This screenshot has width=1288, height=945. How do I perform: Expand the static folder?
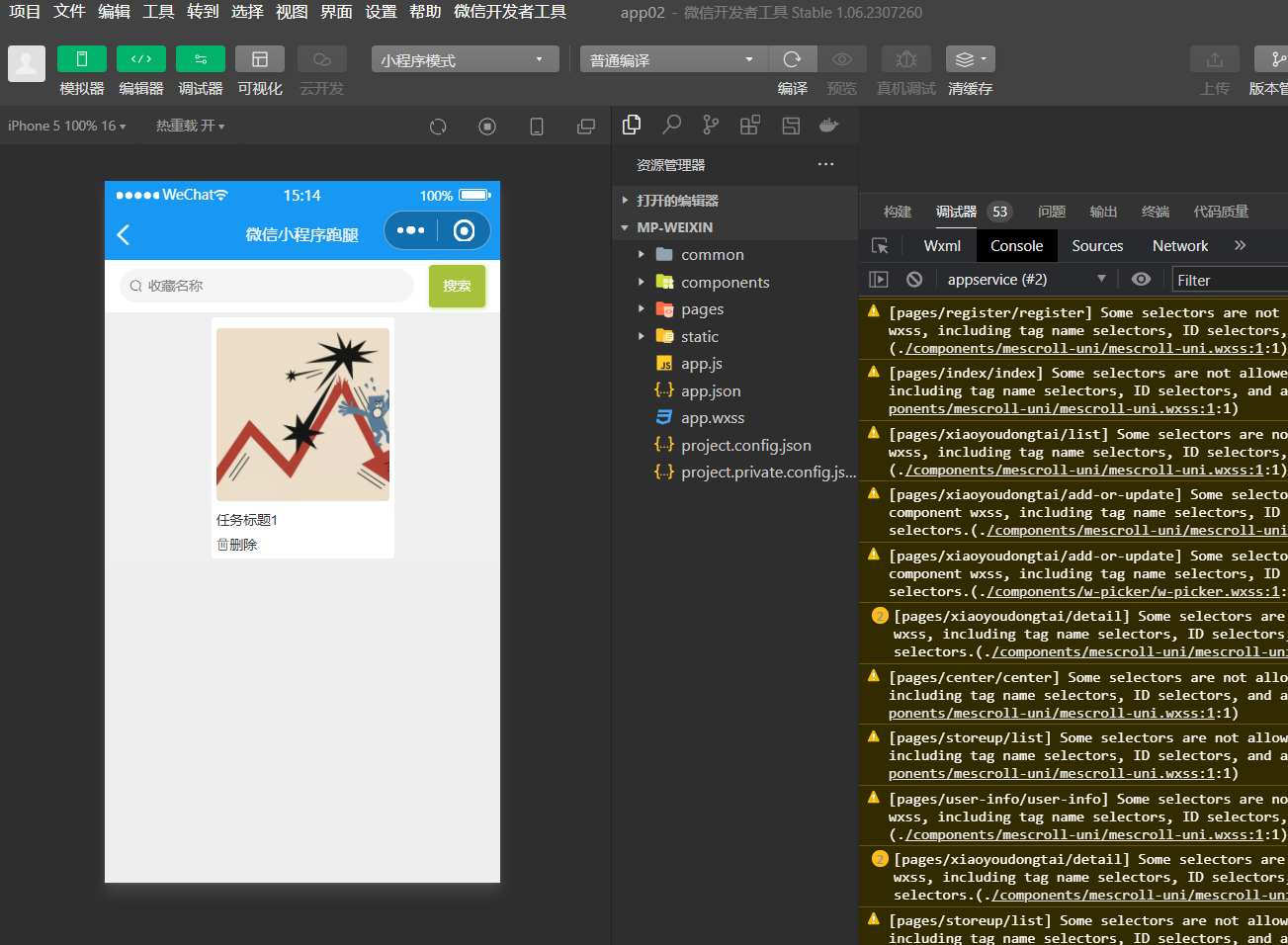tap(734, 336)
